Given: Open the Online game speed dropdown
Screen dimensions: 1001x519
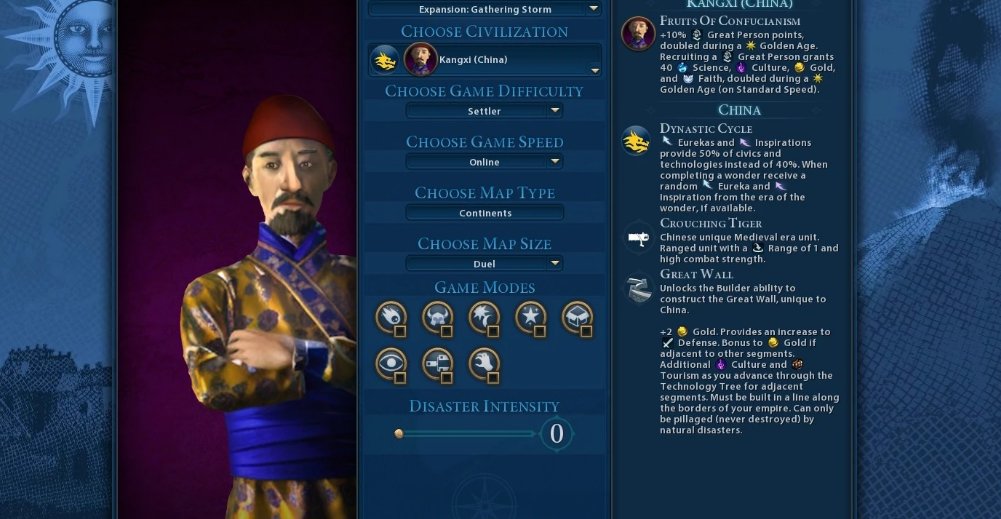Looking at the screenshot, I should pyautogui.click(x=485, y=162).
